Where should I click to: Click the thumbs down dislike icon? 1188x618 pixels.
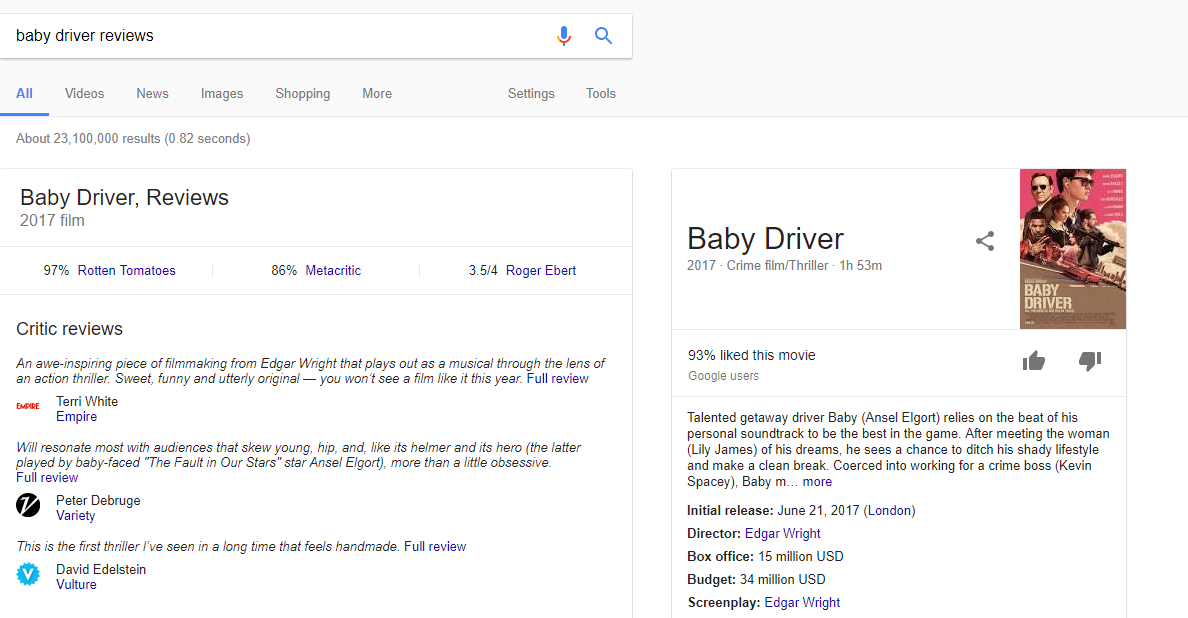click(x=1090, y=361)
